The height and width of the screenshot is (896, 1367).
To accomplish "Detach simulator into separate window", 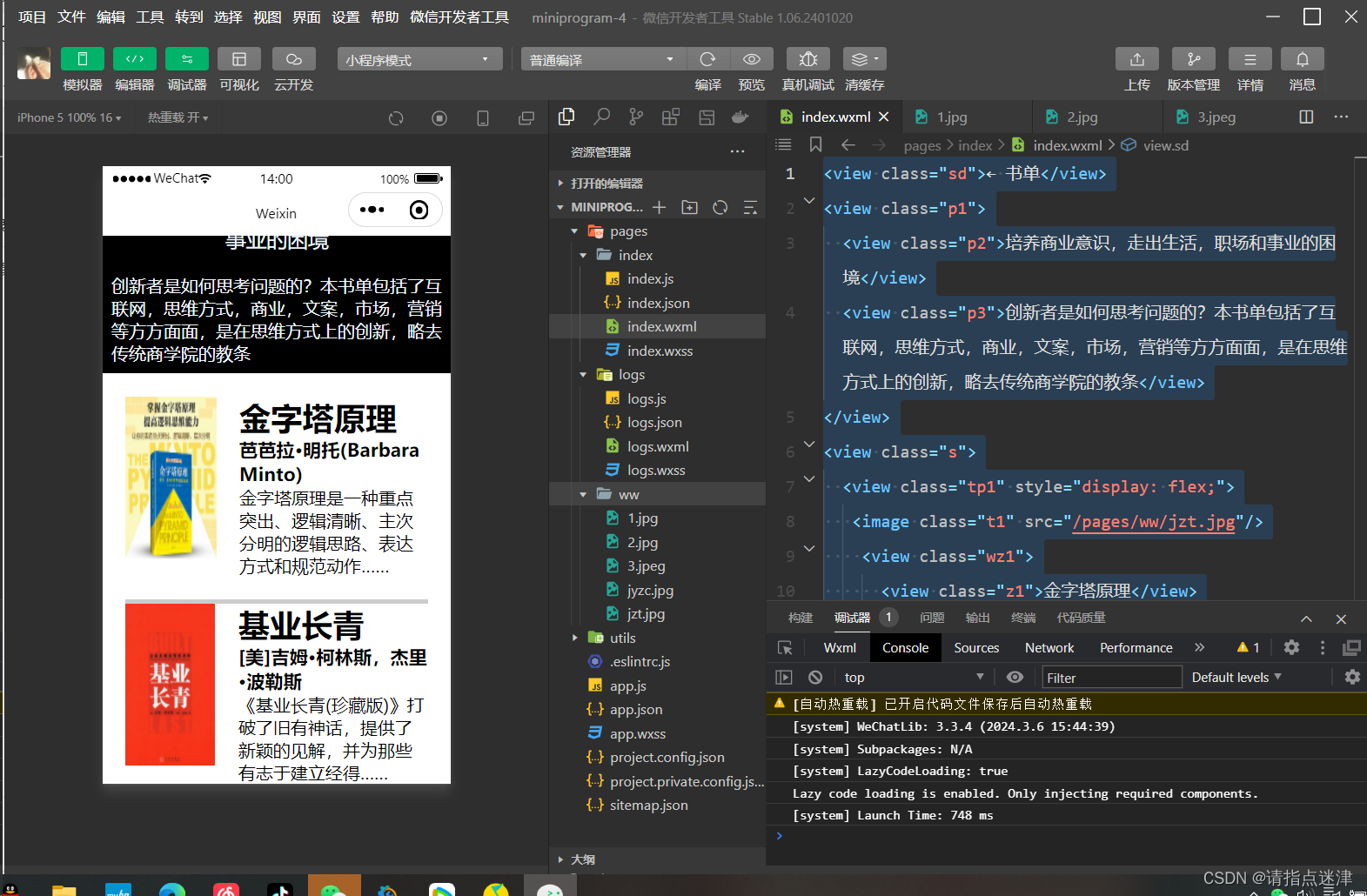I will click(526, 118).
